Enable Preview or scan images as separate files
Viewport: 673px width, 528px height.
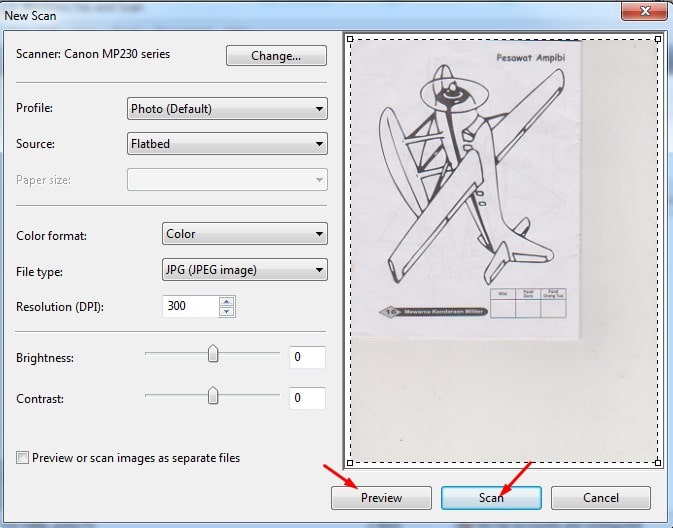tap(22, 458)
